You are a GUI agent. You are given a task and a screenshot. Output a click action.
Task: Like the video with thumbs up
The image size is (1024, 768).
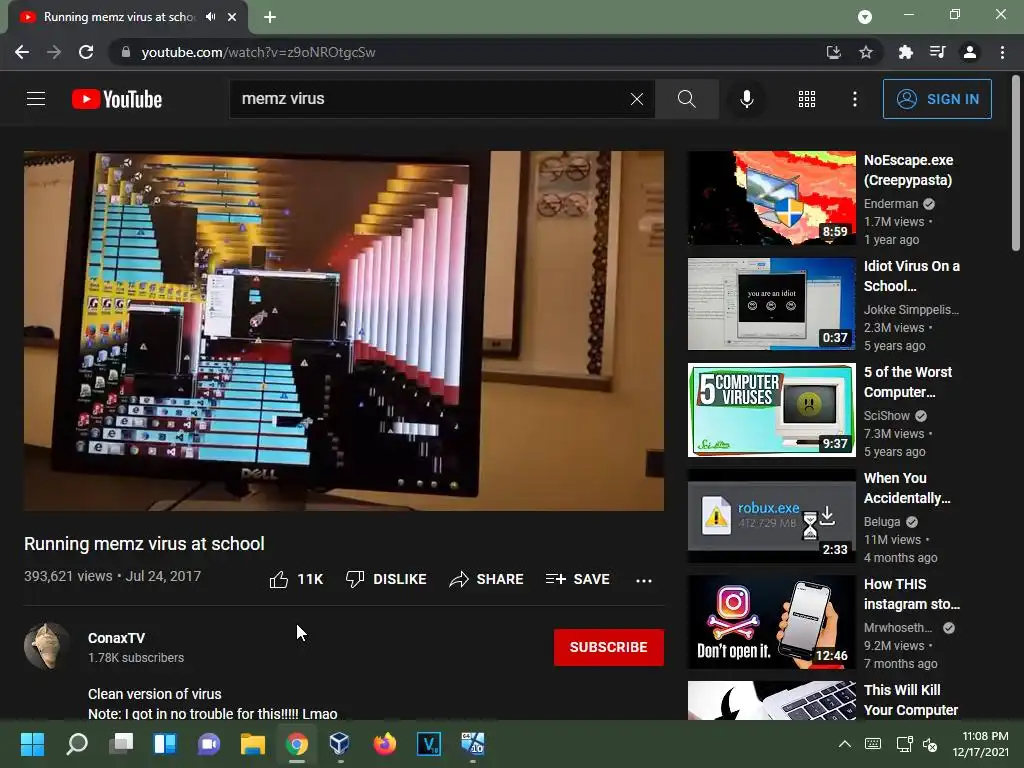[296, 579]
